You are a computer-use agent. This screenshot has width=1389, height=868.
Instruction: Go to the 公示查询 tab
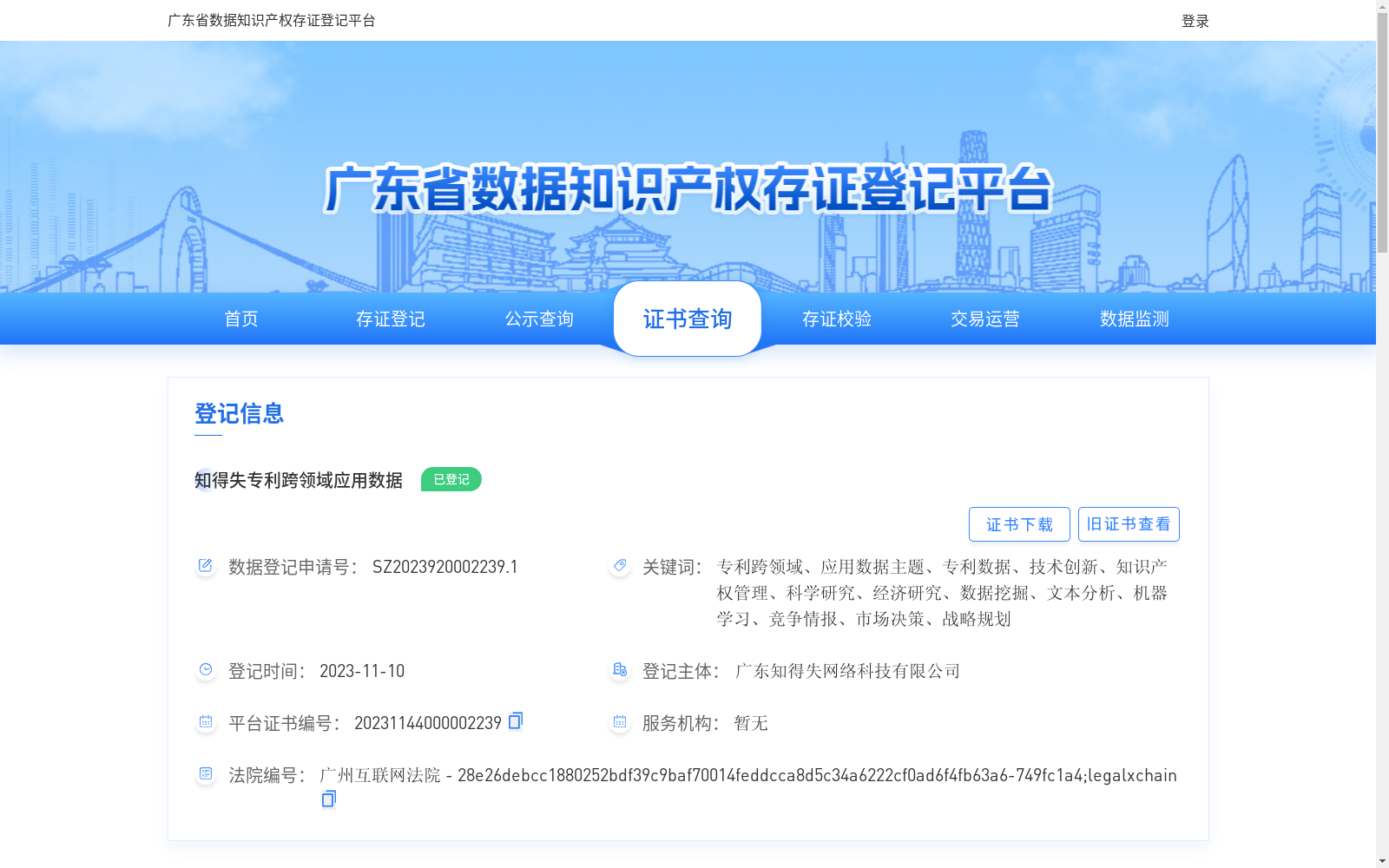[539, 319]
